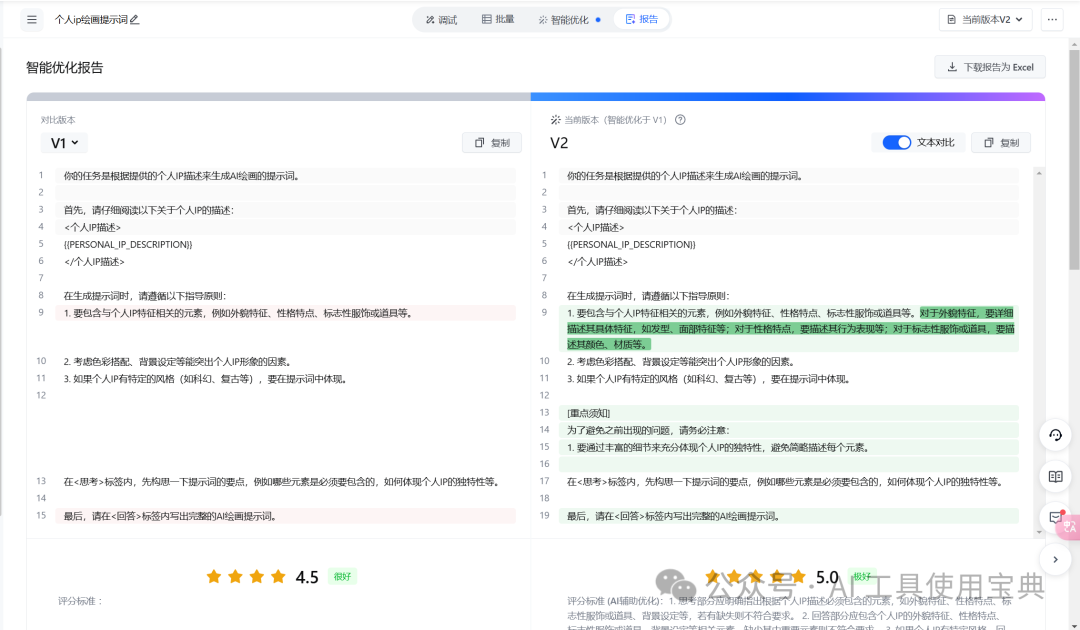Select the 报告 tab
Screen dimensions: 1080x630
pos(641,20)
